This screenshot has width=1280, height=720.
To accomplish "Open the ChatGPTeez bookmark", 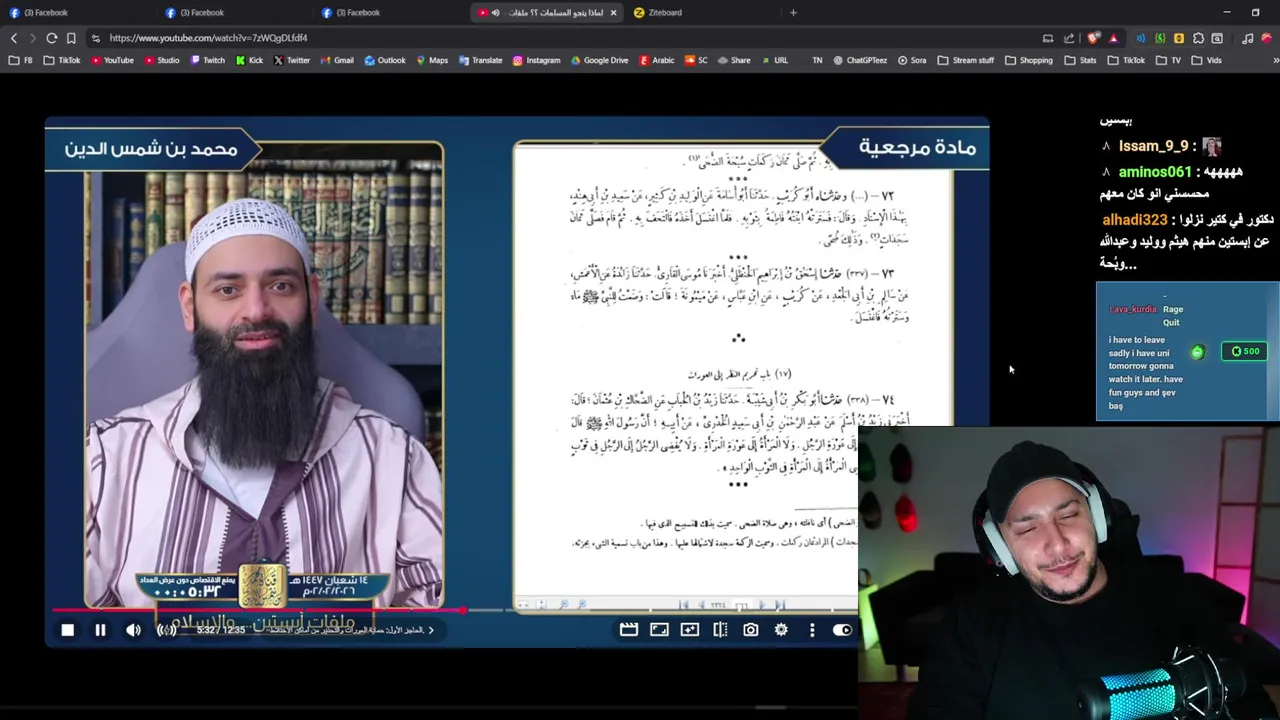I will [860, 60].
